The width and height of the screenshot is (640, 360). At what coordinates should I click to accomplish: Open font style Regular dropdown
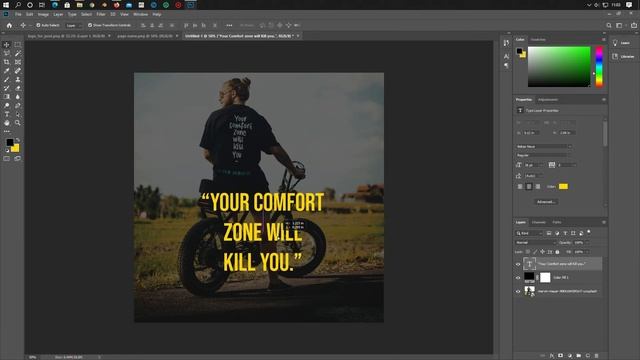(x=544, y=156)
